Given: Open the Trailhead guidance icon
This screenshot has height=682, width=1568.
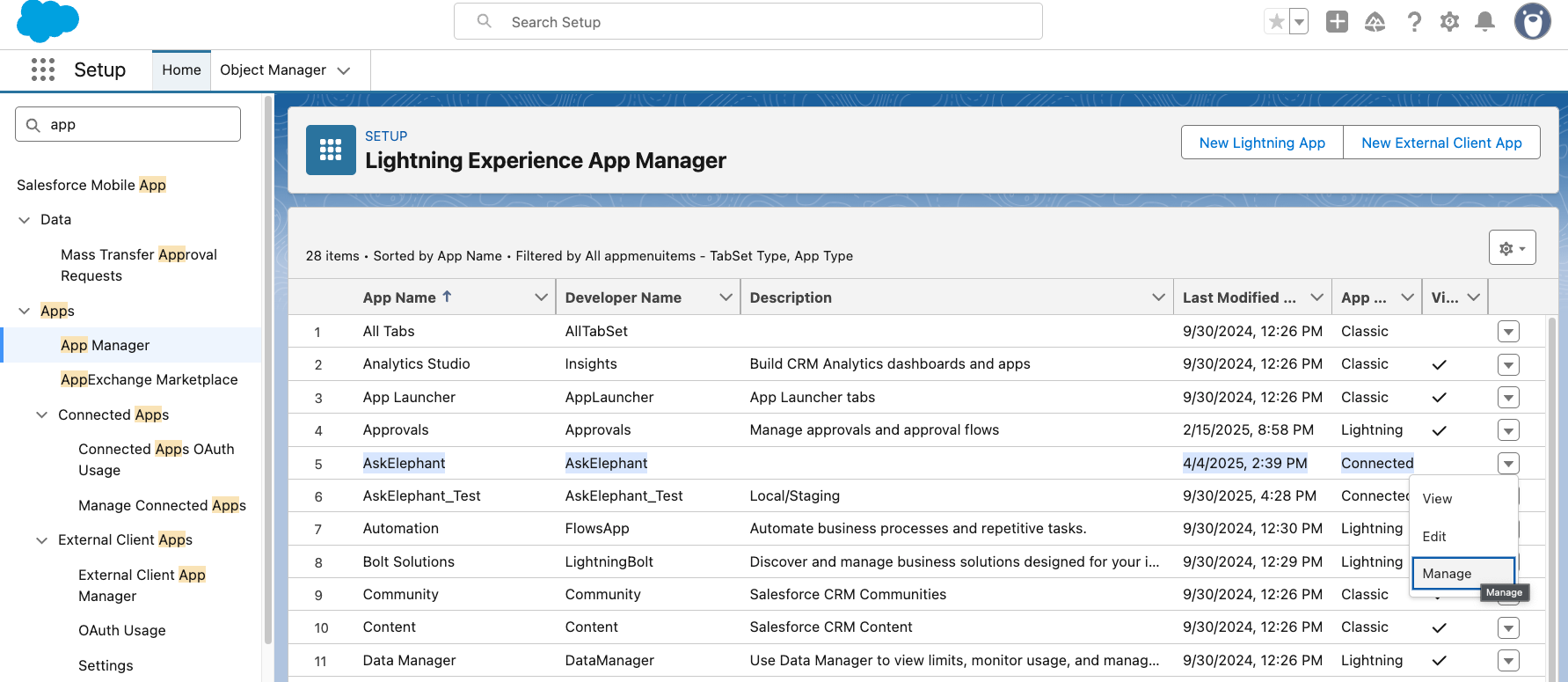Looking at the screenshot, I should 1375,22.
